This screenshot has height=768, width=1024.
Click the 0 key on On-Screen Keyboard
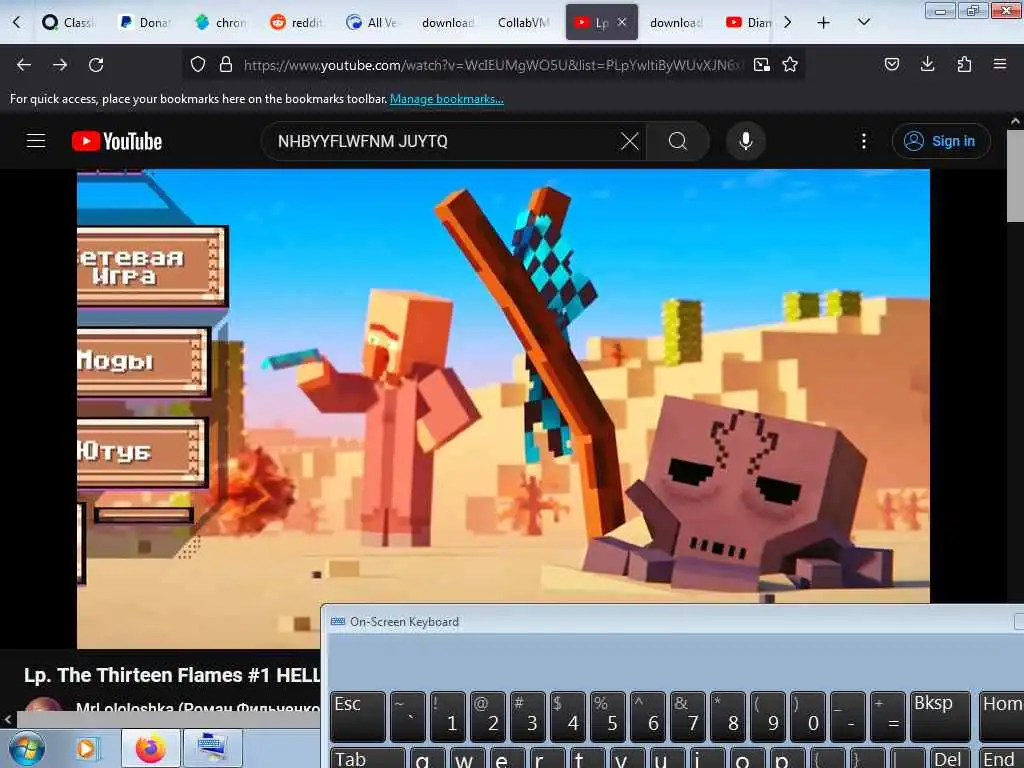[809, 716]
